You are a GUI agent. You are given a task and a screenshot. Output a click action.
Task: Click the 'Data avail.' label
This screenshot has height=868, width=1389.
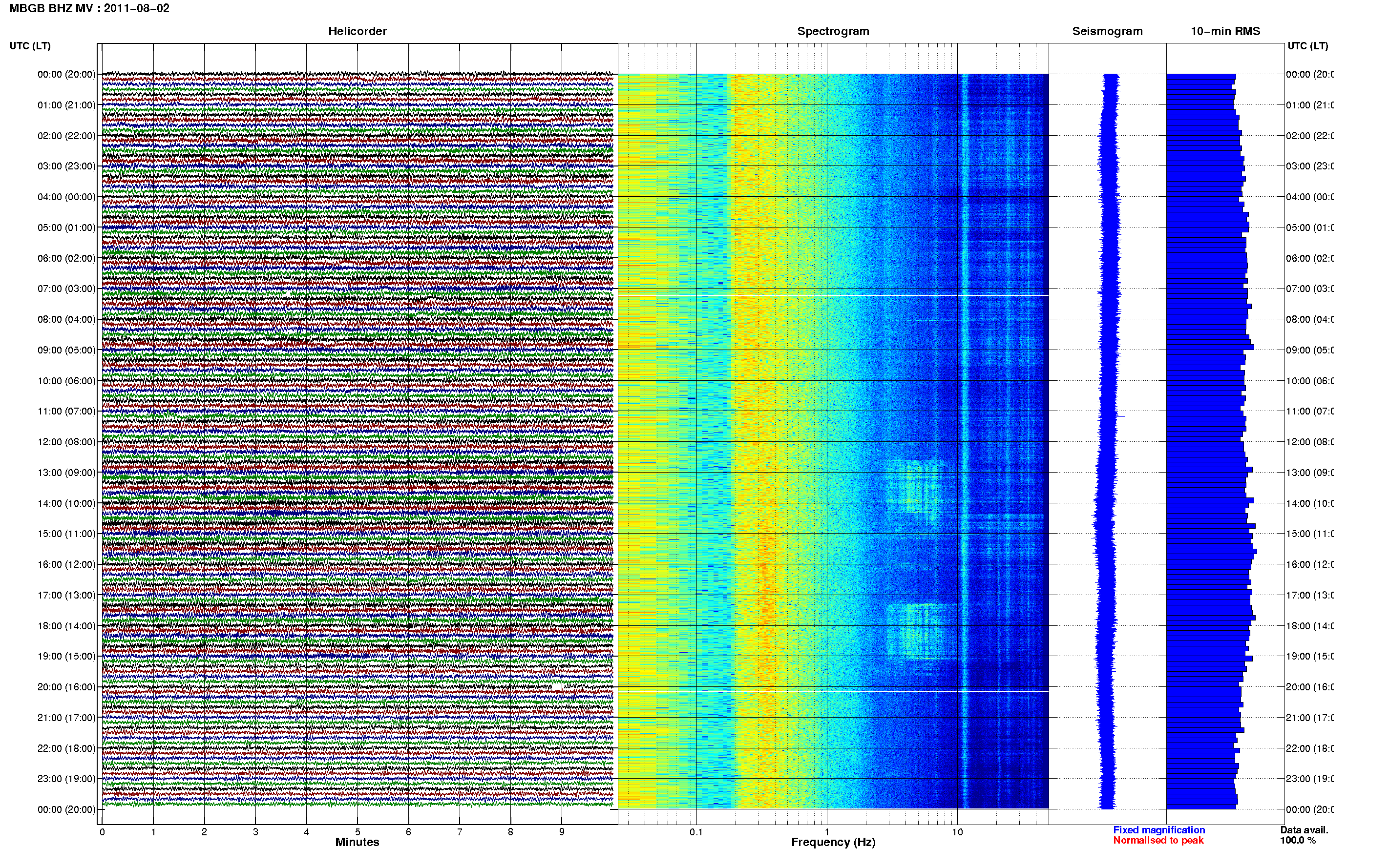1304,830
